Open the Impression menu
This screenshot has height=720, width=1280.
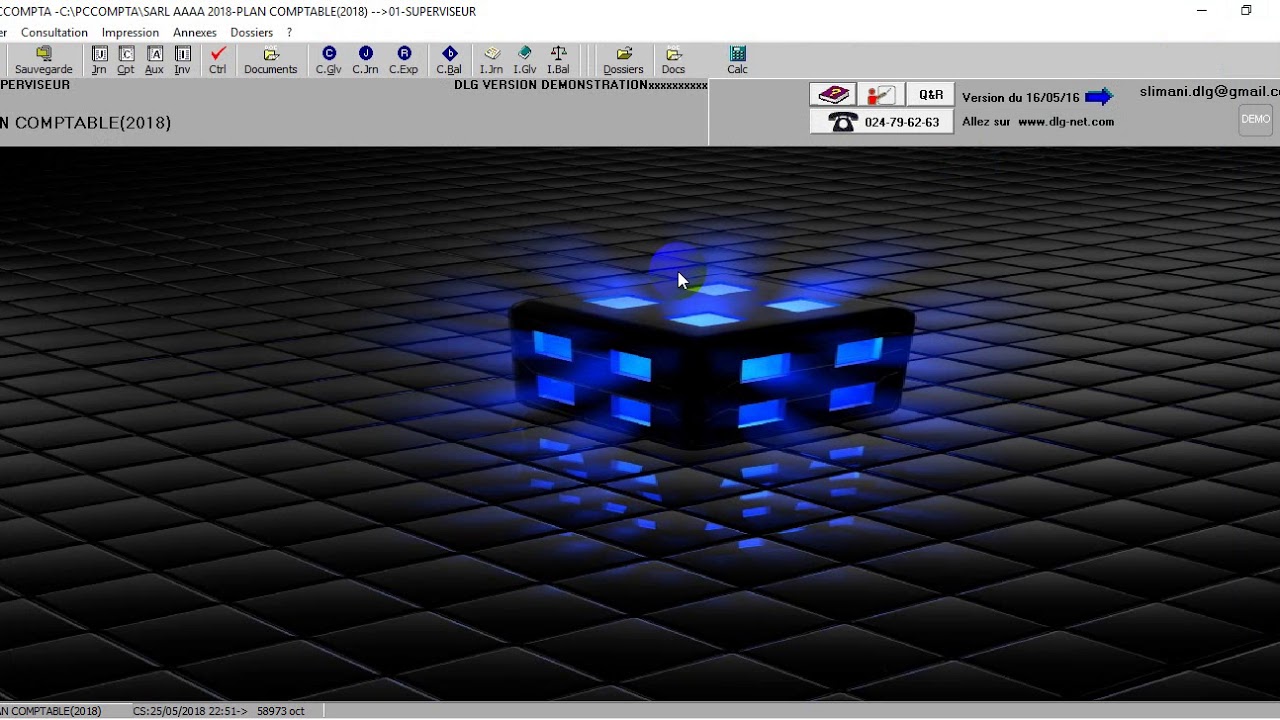click(x=130, y=32)
